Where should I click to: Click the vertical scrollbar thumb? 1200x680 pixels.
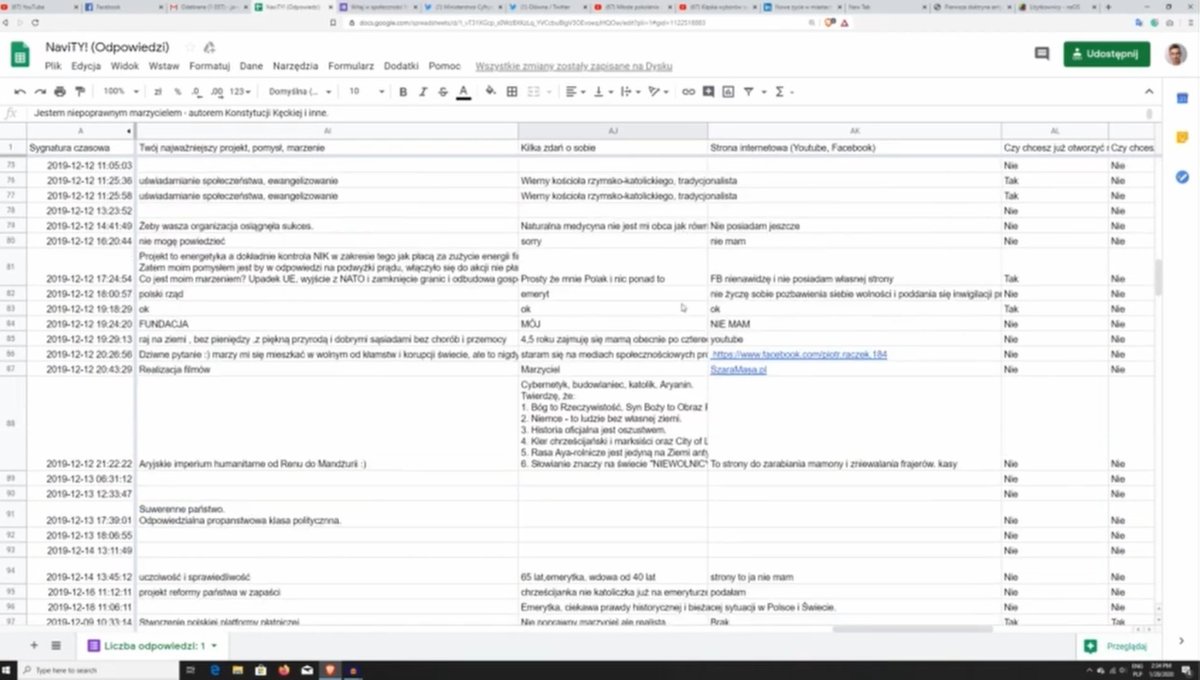point(1159,277)
